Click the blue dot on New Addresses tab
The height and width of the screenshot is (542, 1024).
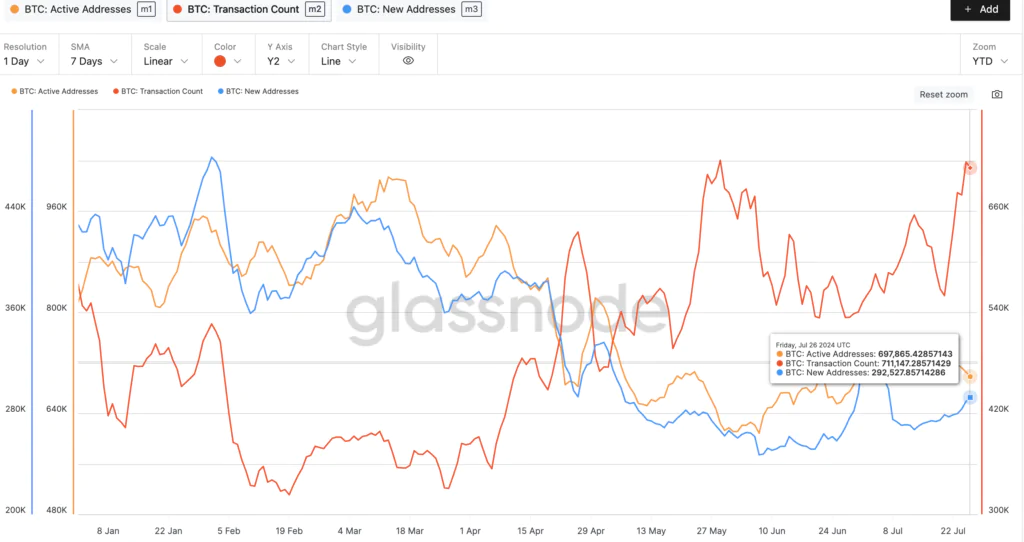(x=346, y=9)
